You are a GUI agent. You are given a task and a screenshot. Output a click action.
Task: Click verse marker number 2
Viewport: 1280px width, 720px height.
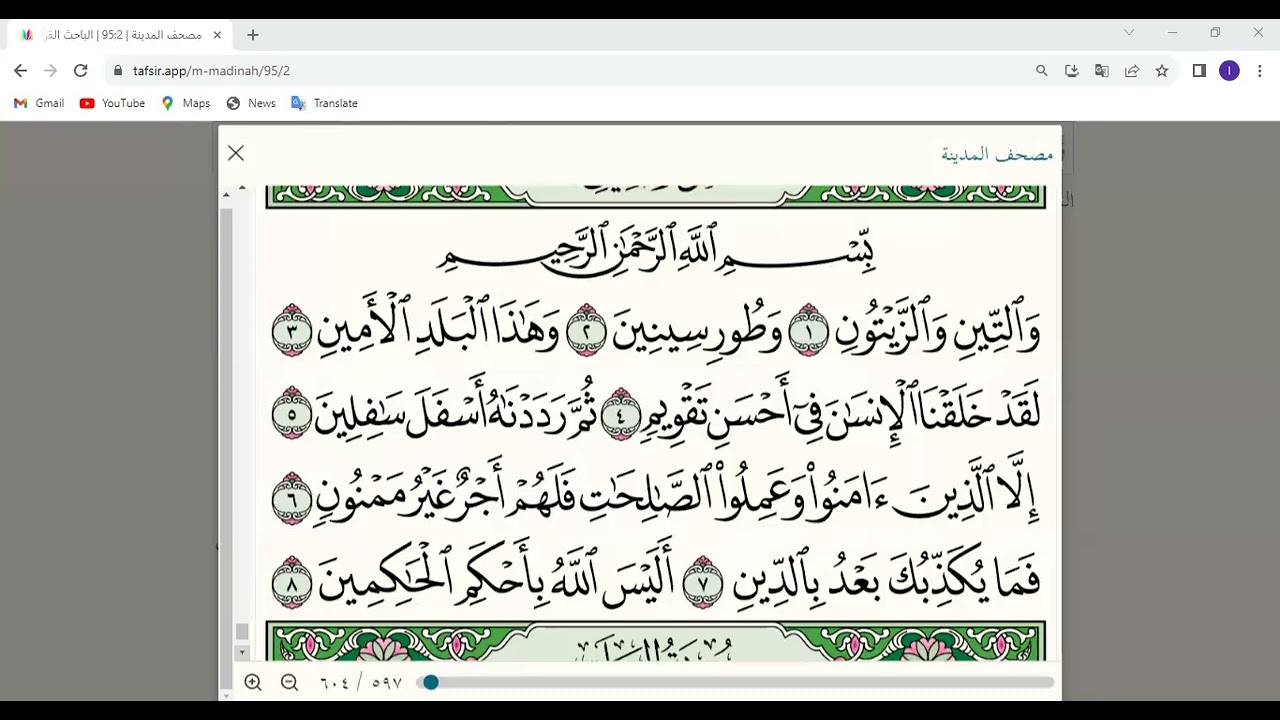[x=587, y=331]
